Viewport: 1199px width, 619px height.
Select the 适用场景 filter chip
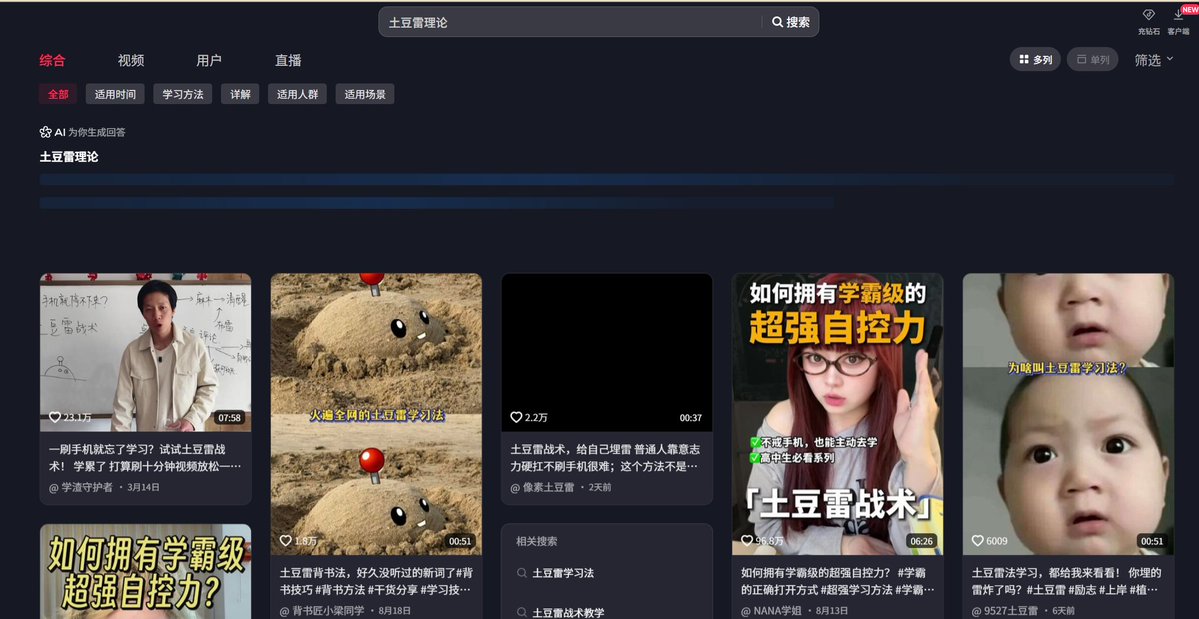(x=365, y=94)
